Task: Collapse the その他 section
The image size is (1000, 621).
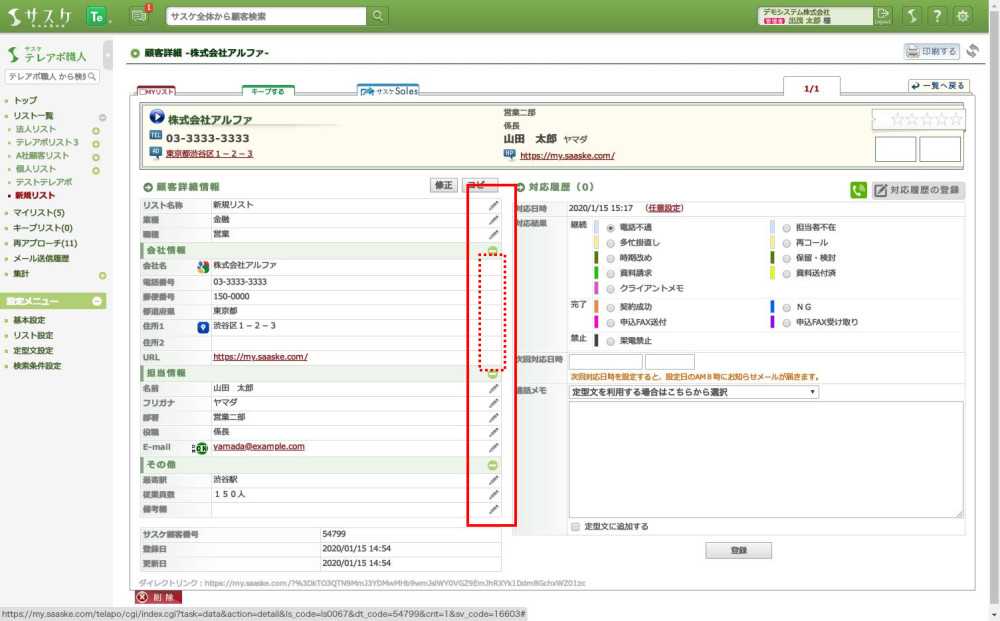Action: tap(492, 465)
